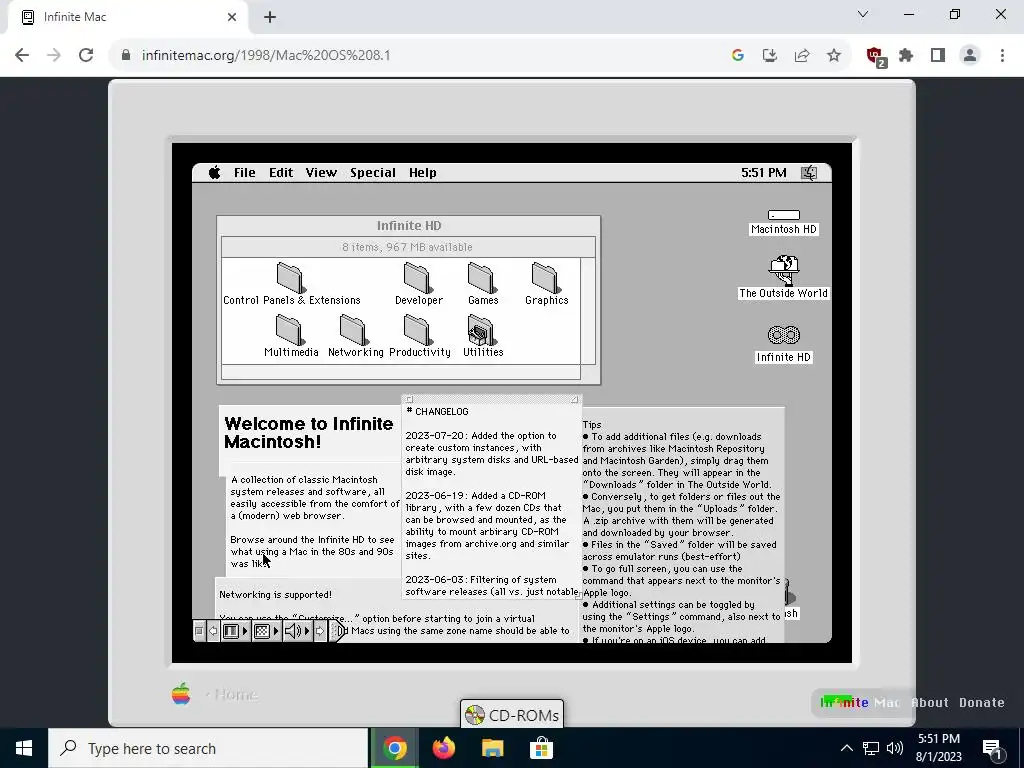Open the View menu

[x=321, y=172]
